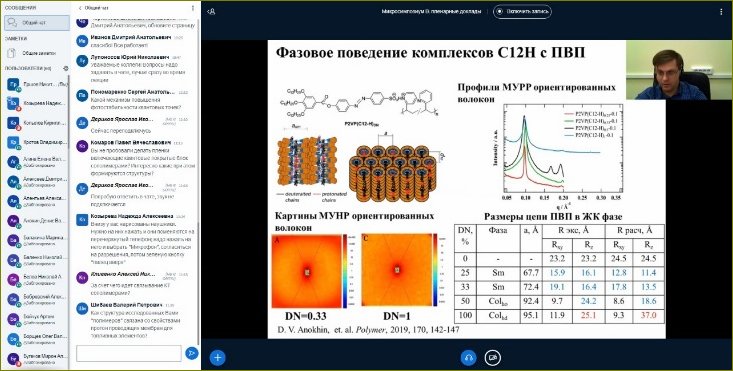Toggle the share webcam button
Screen dimensions: 733x371
click(x=492, y=358)
